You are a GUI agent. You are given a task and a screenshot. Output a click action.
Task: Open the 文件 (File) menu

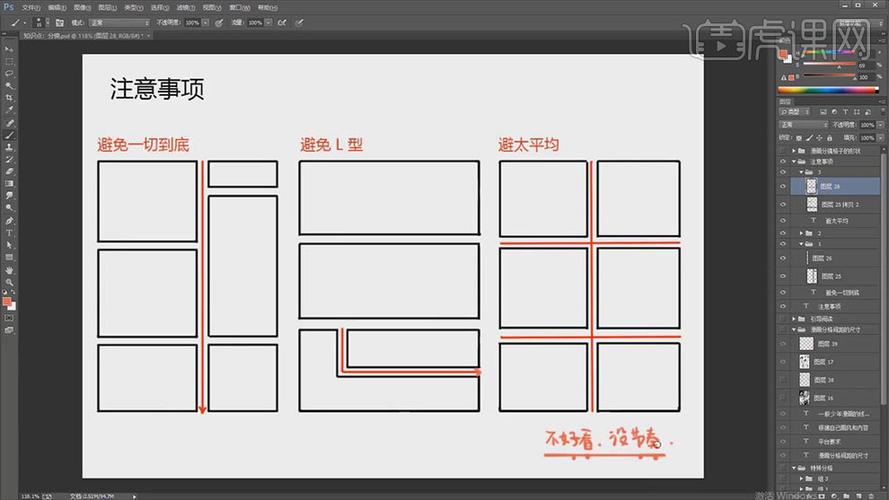(30, 6)
